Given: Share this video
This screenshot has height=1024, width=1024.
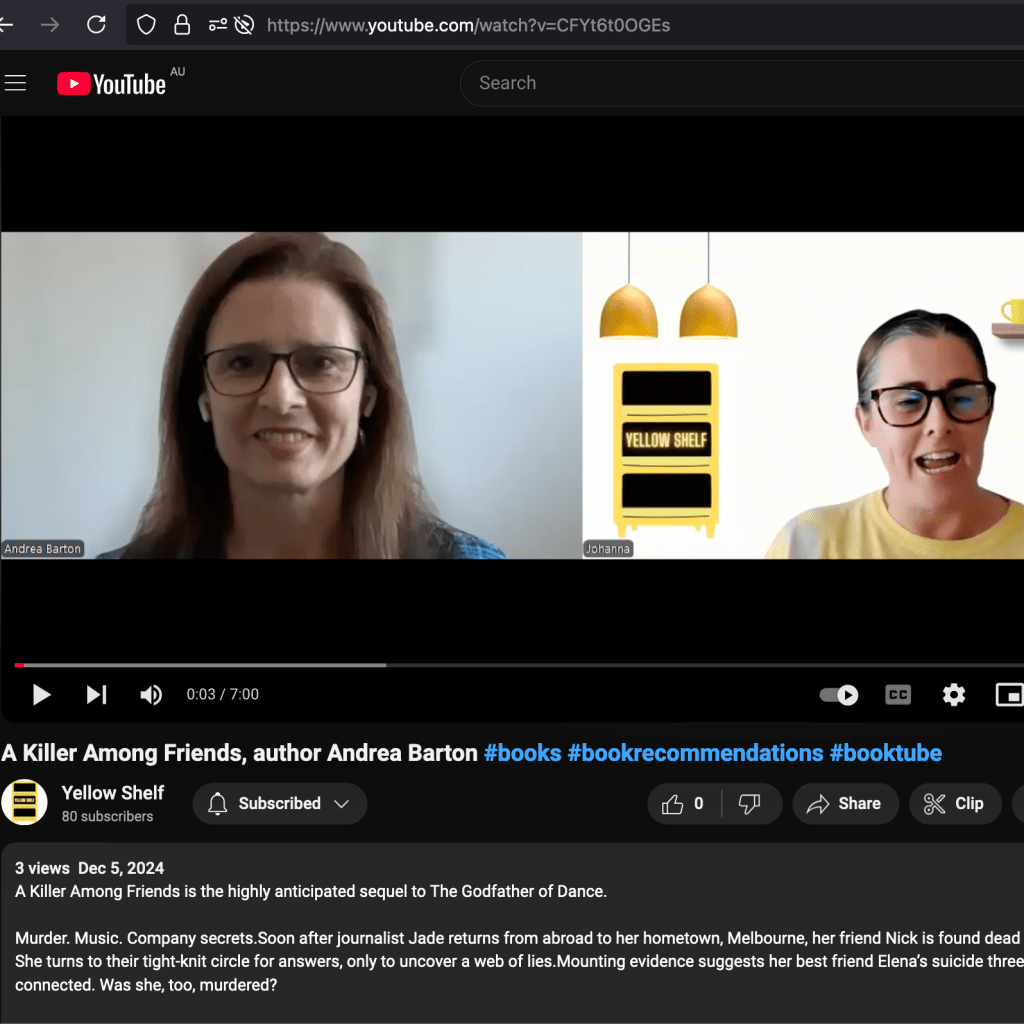Looking at the screenshot, I should pyautogui.click(x=845, y=804).
